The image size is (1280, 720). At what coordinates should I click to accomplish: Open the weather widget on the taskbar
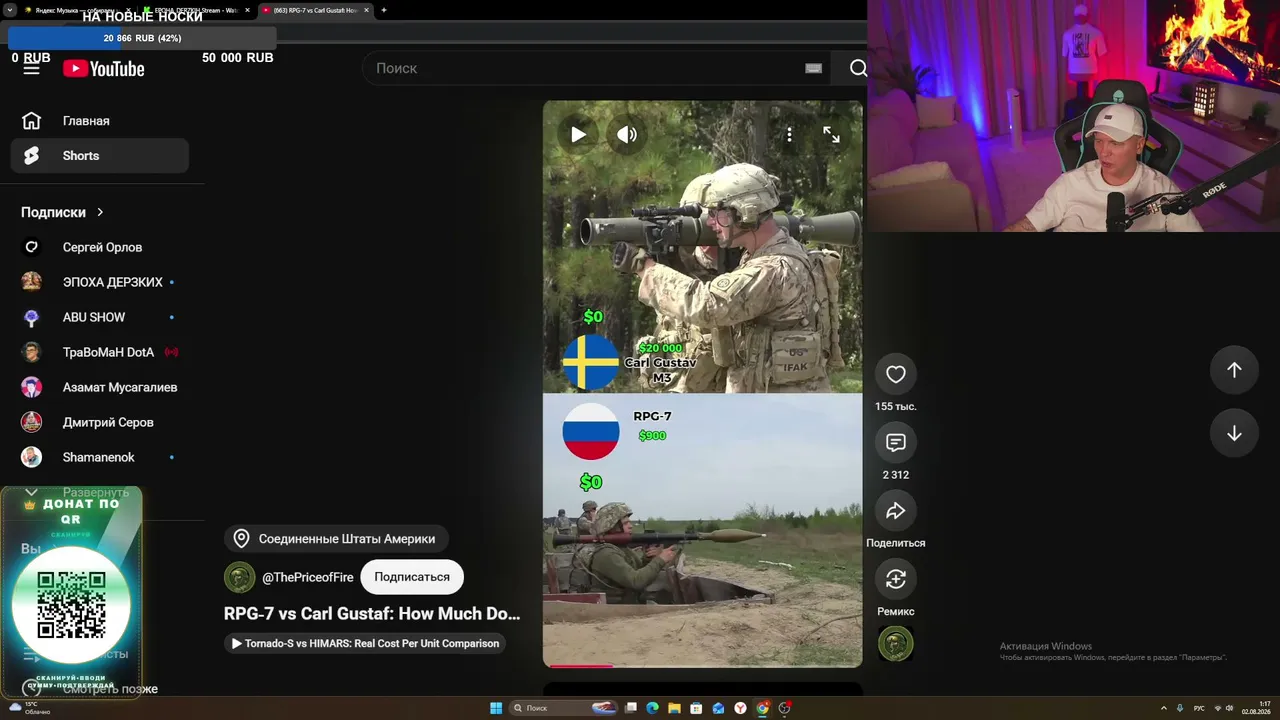pyautogui.click(x=30, y=708)
